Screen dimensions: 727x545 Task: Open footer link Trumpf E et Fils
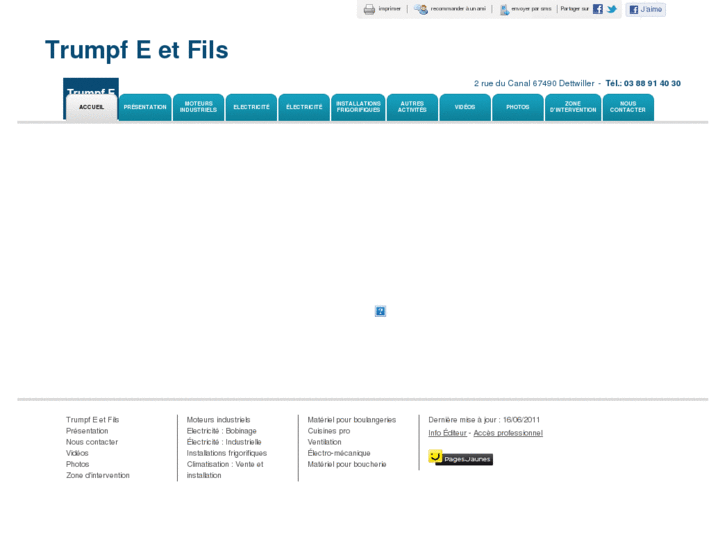[x=92, y=420]
